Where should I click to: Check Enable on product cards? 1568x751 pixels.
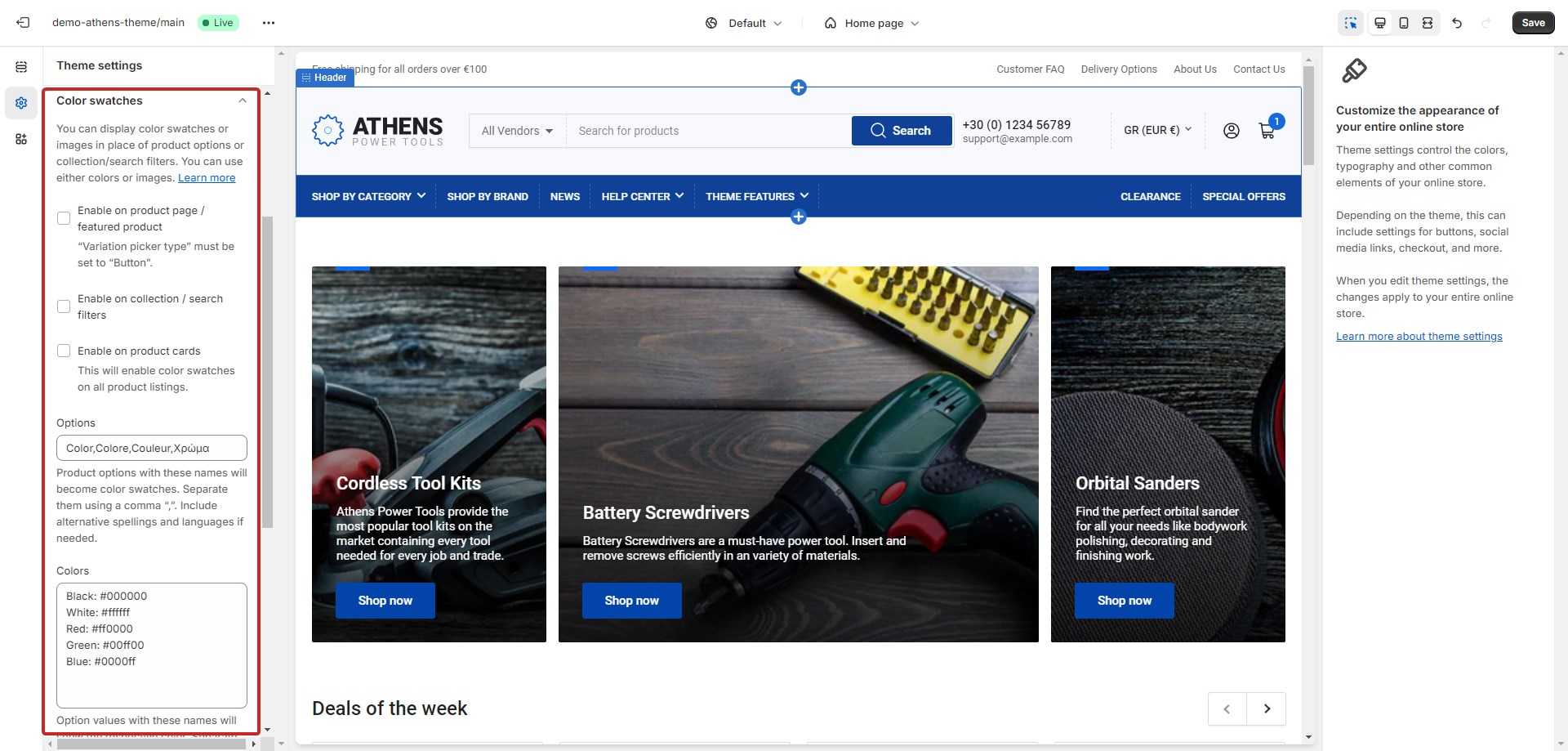click(64, 351)
